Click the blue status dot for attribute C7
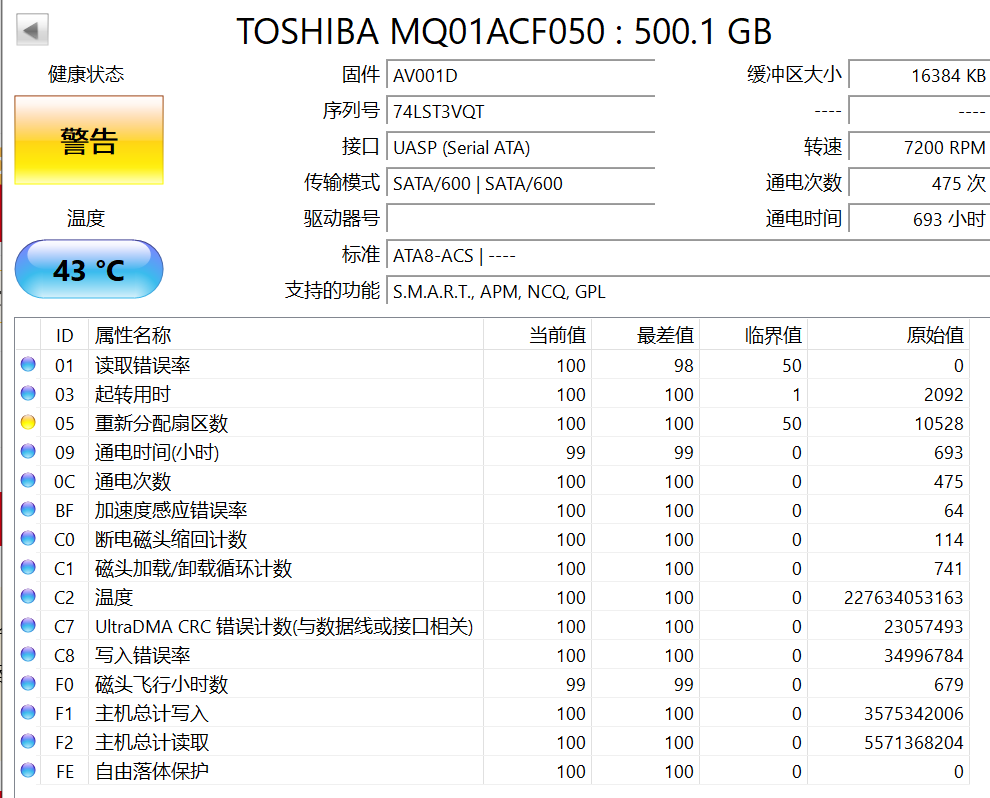990x798 pixels. (28, 626)
